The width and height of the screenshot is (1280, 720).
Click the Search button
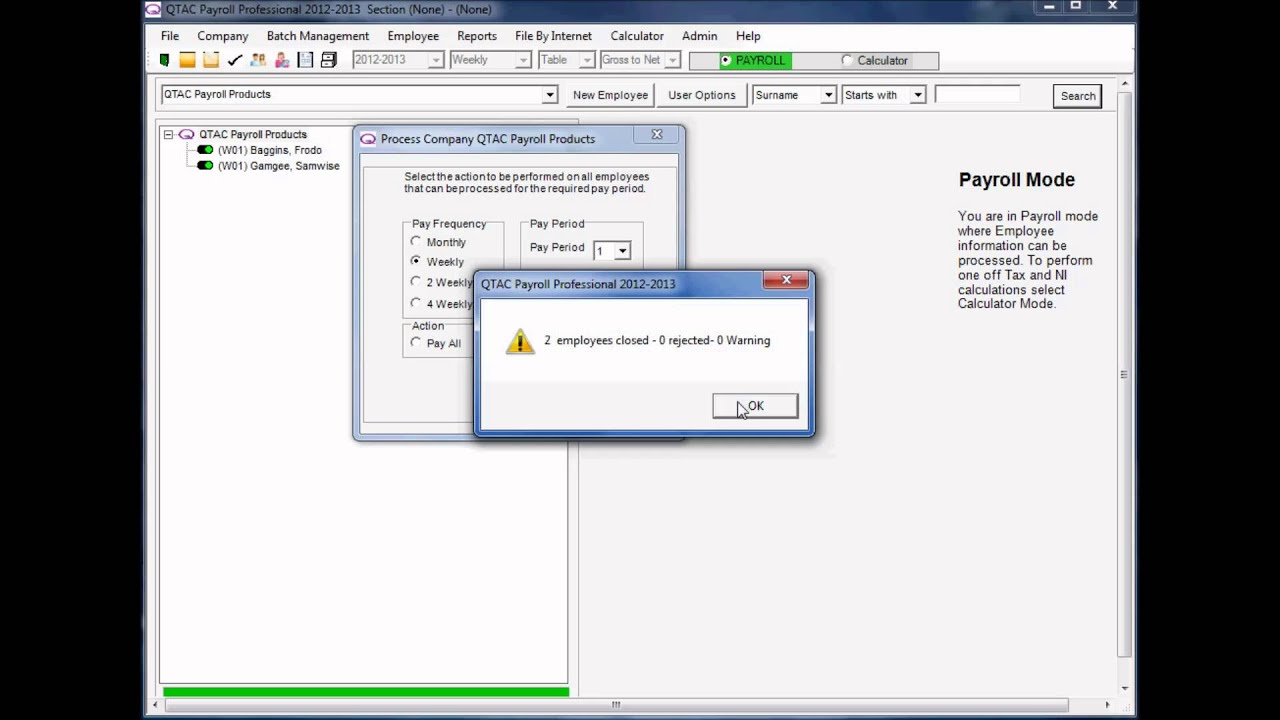tap(1078, 96)
